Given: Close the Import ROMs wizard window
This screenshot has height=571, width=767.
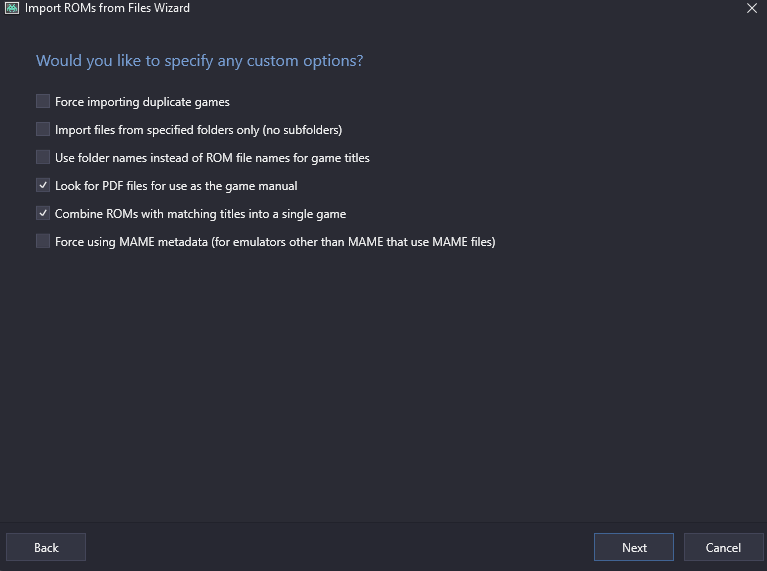Looking at the screenshot, I should pyautogui.click(x=752, y=8).
